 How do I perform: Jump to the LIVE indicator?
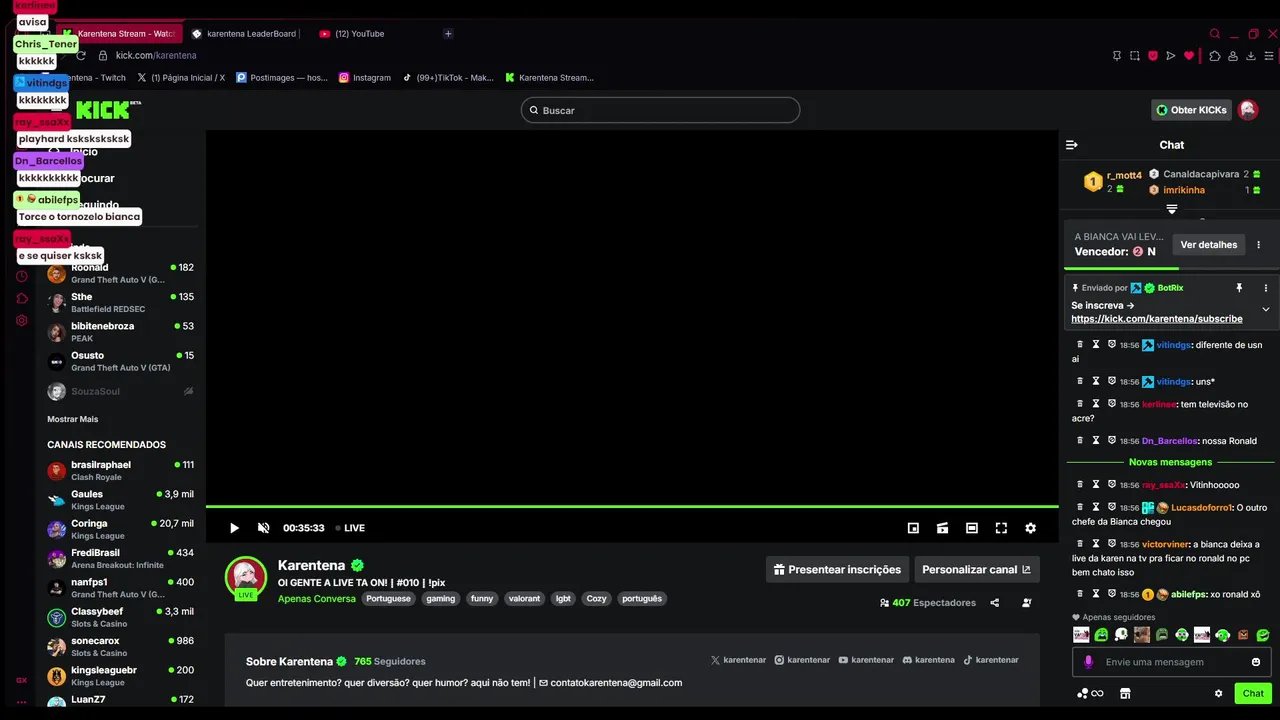click(350, 528)
